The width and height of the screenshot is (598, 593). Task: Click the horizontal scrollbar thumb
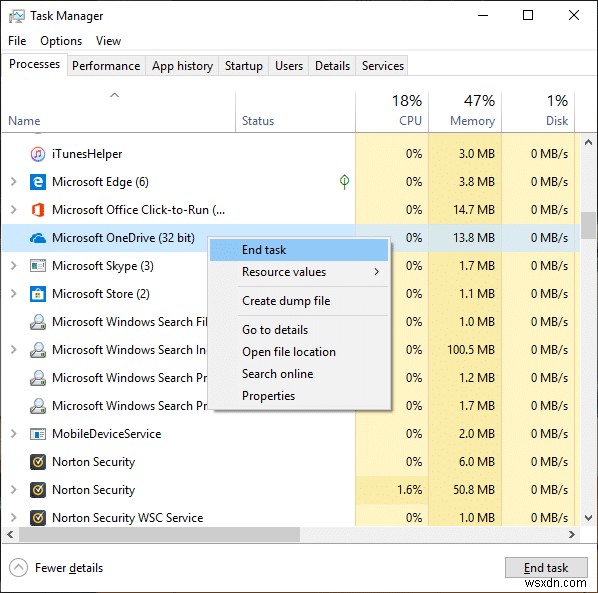(x=160, y=535)
